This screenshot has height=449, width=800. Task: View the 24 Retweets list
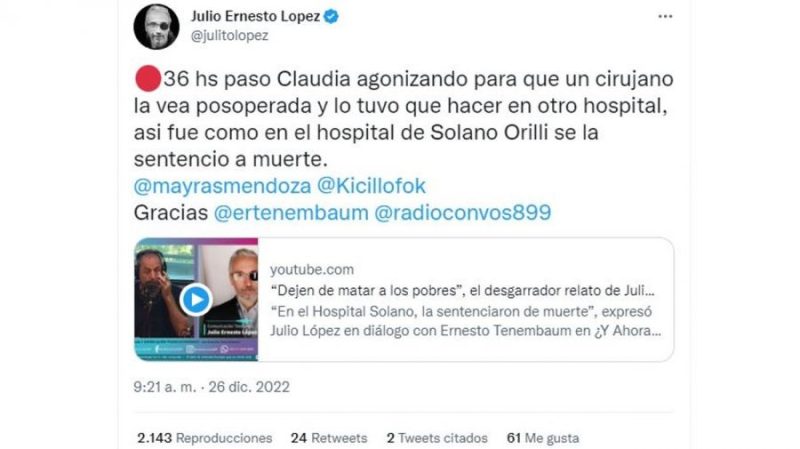click(329, 438)
